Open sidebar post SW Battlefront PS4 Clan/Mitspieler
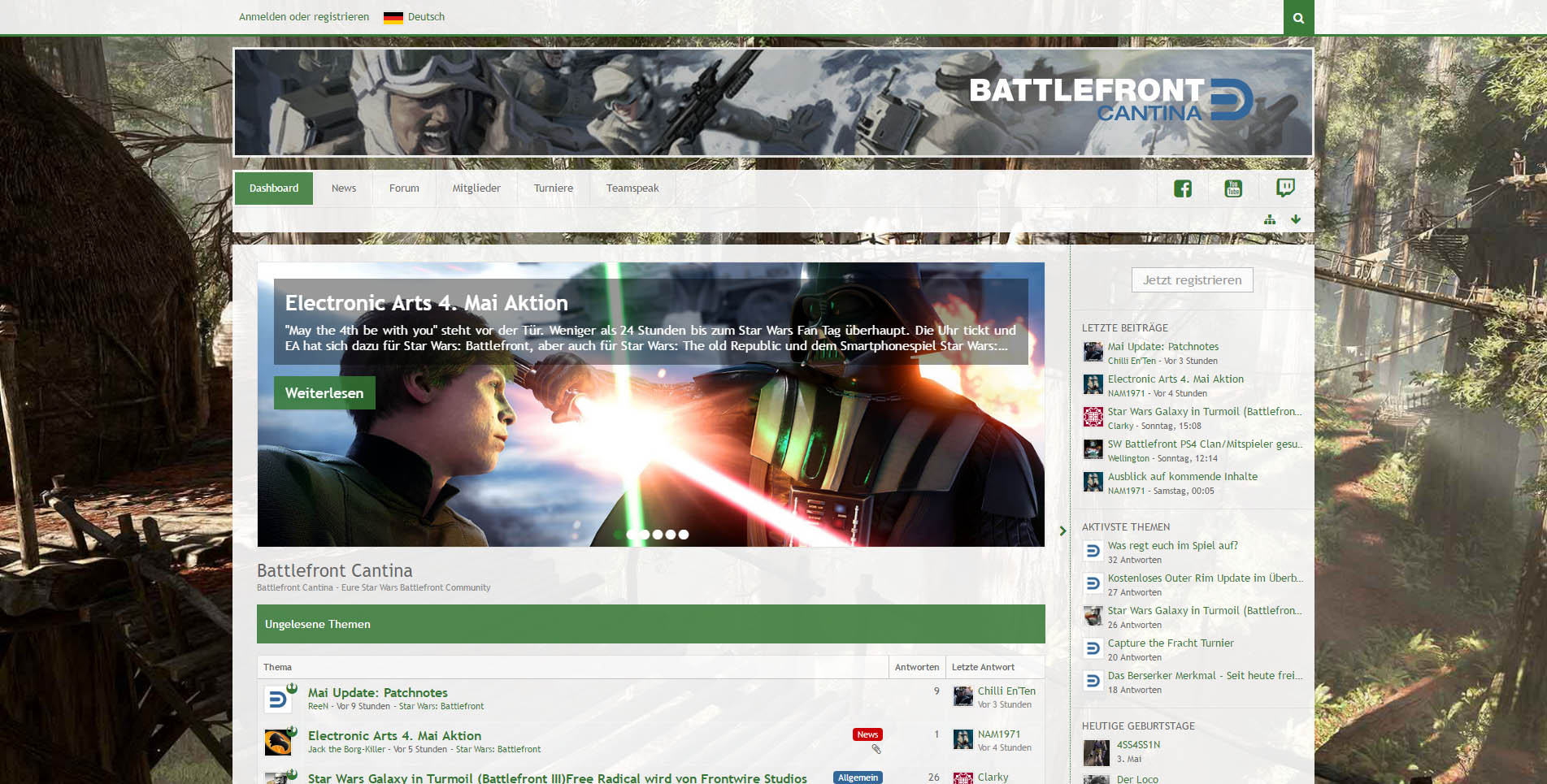The image size is (1547, 784). coord(1205,444)
